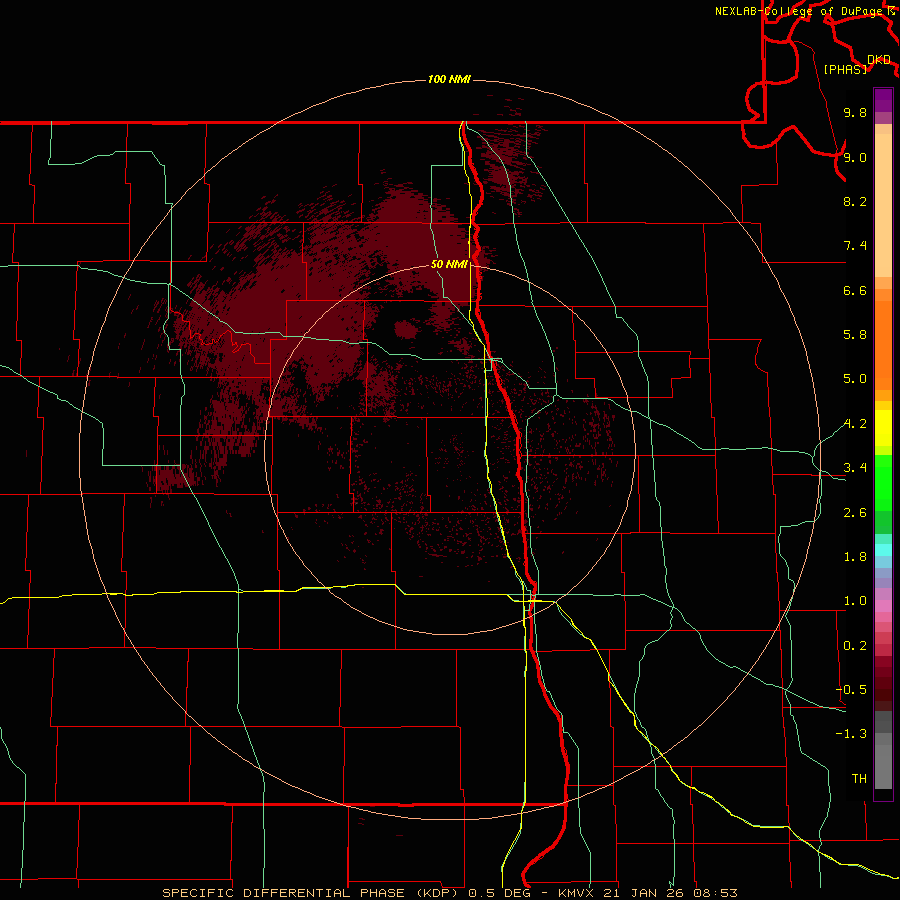Click the 3.4 scale value
Screen dimensions: 900x900
tap(855, 468)
